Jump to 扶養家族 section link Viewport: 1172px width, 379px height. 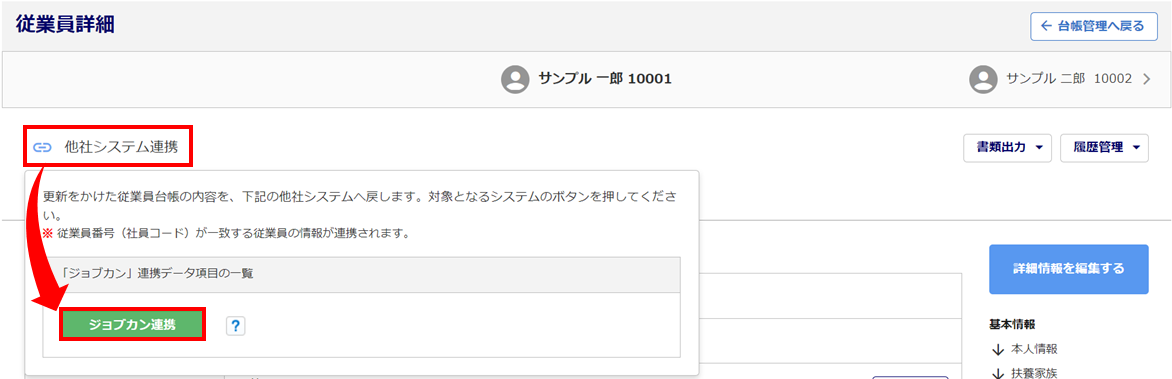click(1023, 373)
